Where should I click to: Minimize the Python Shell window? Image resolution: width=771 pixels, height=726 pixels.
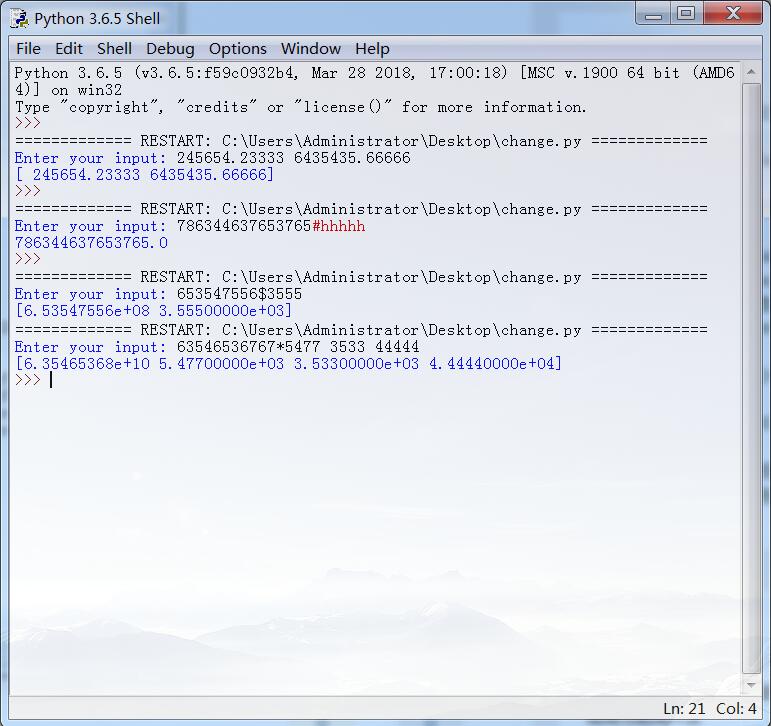coord(653,14)
